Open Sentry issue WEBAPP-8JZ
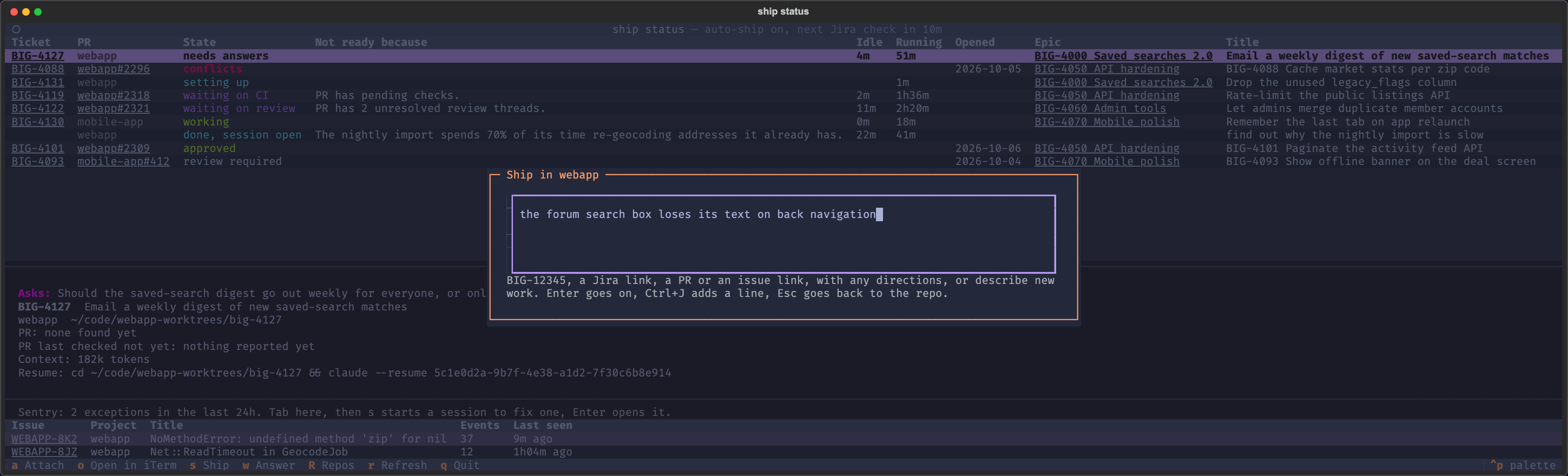The image size is (1568, 476). click(x=44, y=452)
